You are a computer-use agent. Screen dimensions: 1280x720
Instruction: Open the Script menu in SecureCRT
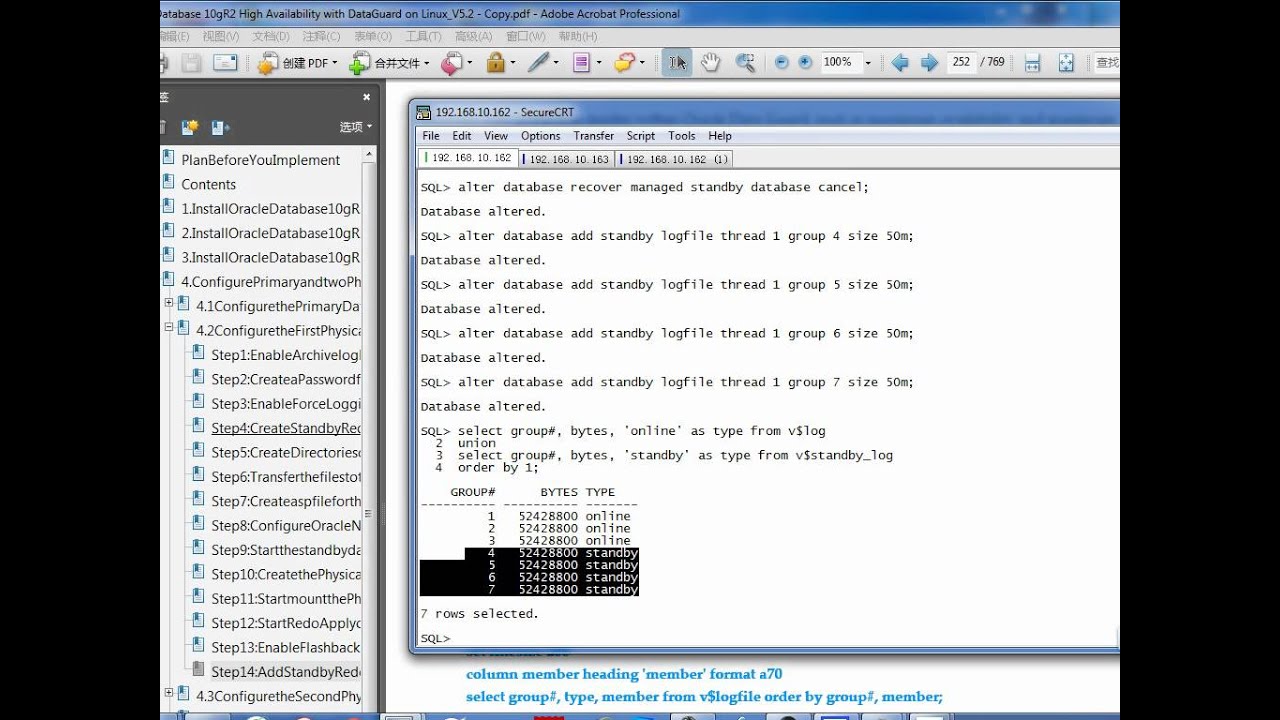641,136
